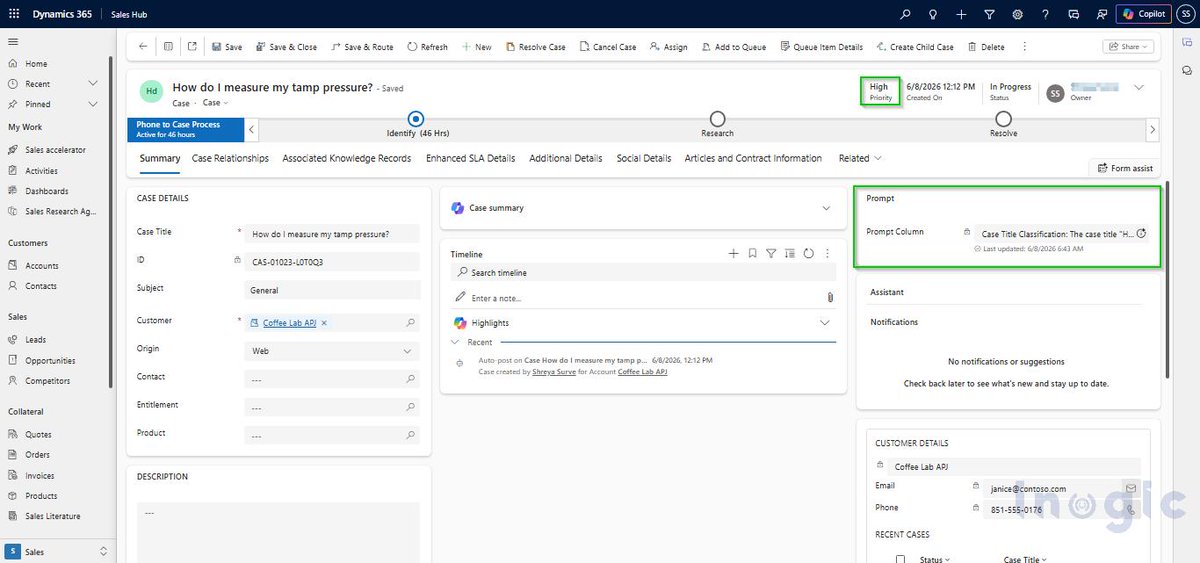Open case in new window icon
The width and height of the screenshot is (1200, 563).
click(x=192, y=46)
